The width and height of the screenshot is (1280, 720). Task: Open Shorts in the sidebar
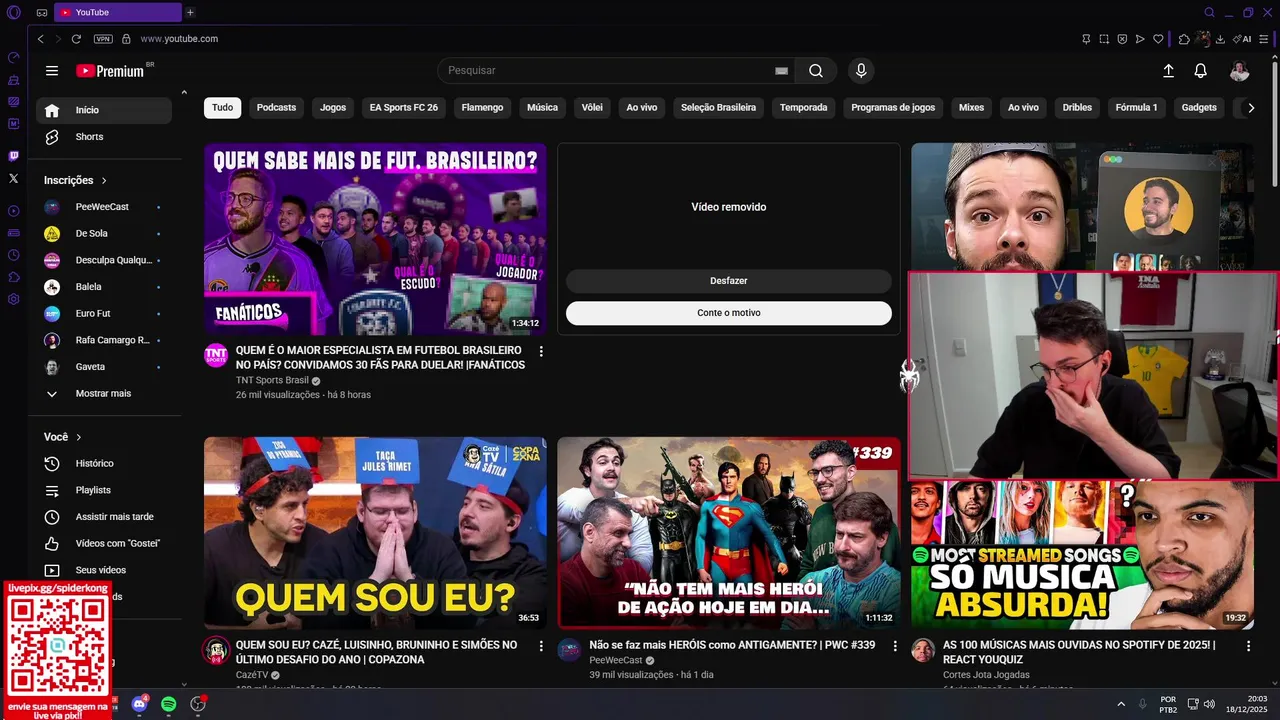pos(104,137)
